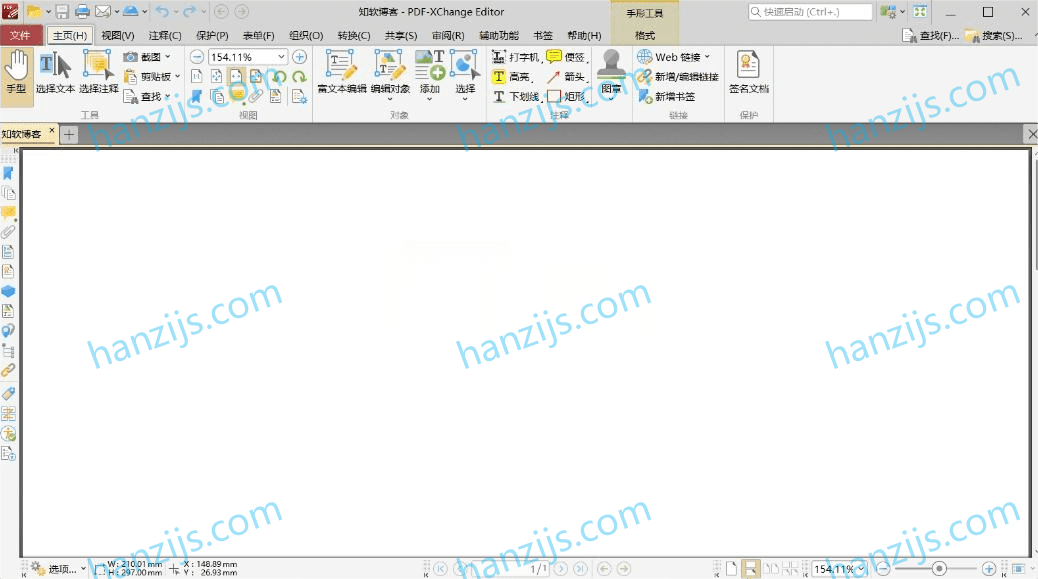
Task: Open status bar zoom 154.11% dropdown
Action: 861,568
